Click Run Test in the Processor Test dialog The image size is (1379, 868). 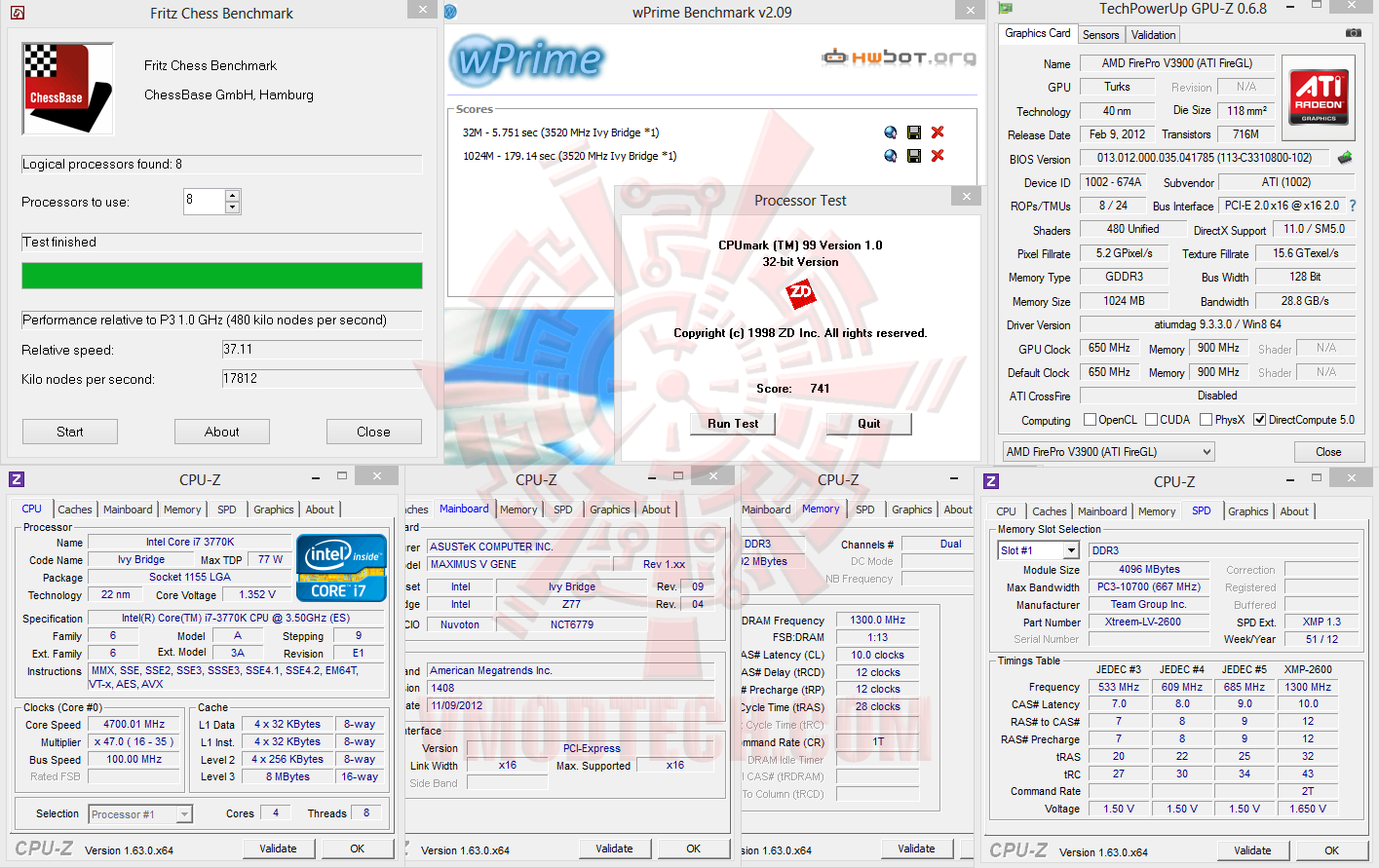pyautogui.click(x=733, y=424)
